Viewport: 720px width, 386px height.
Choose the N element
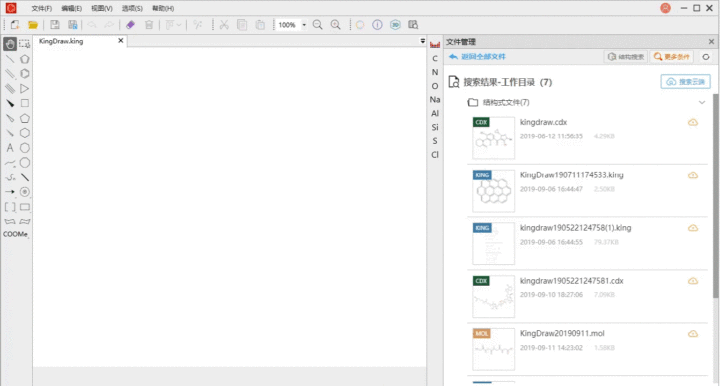click(435, 72)
